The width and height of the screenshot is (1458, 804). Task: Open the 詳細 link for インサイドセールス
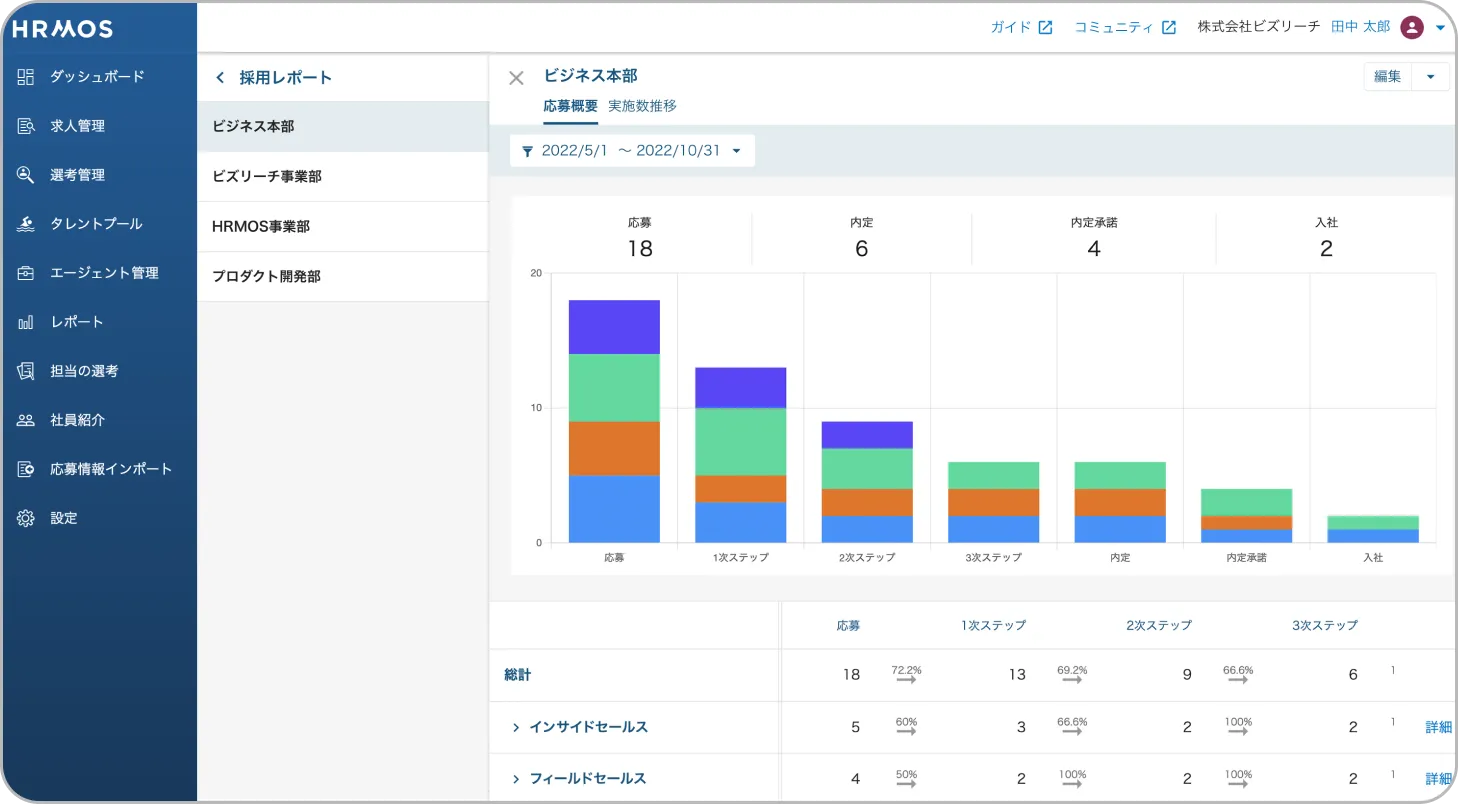click(1437, 727)
